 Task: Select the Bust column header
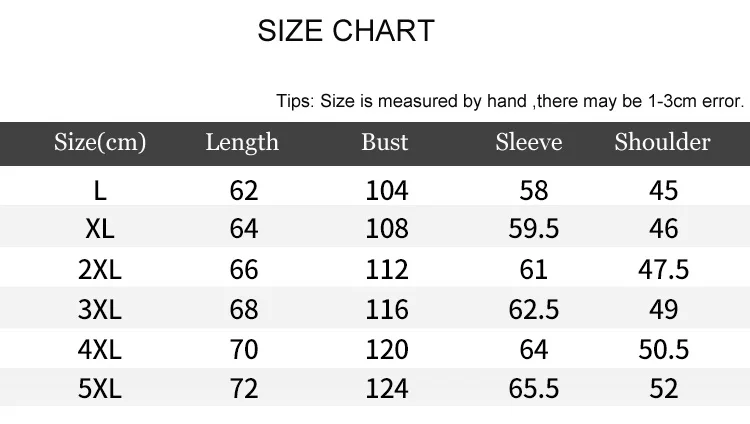[385, 142]
